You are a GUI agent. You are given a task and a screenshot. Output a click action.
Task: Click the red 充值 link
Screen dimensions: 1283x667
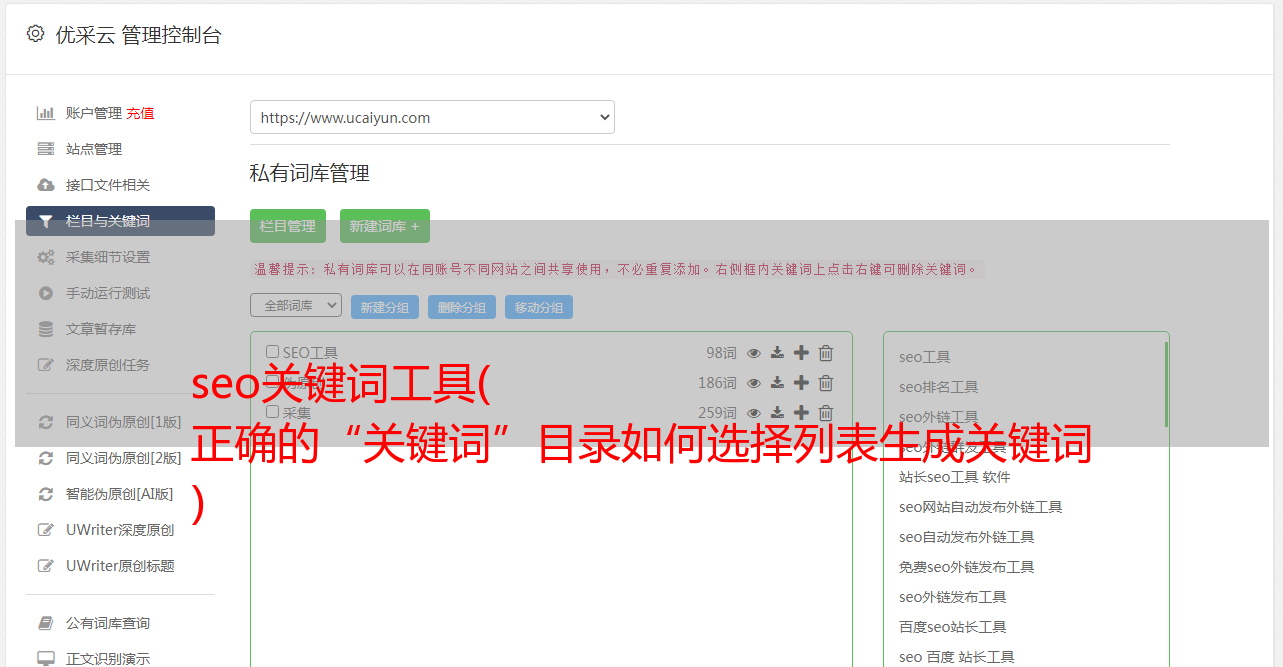[140, 113]
